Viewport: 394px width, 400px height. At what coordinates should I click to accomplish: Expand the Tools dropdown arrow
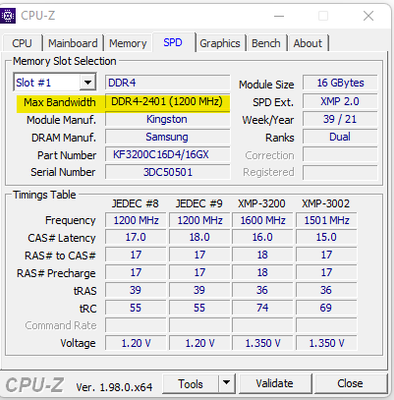(227, 383)
